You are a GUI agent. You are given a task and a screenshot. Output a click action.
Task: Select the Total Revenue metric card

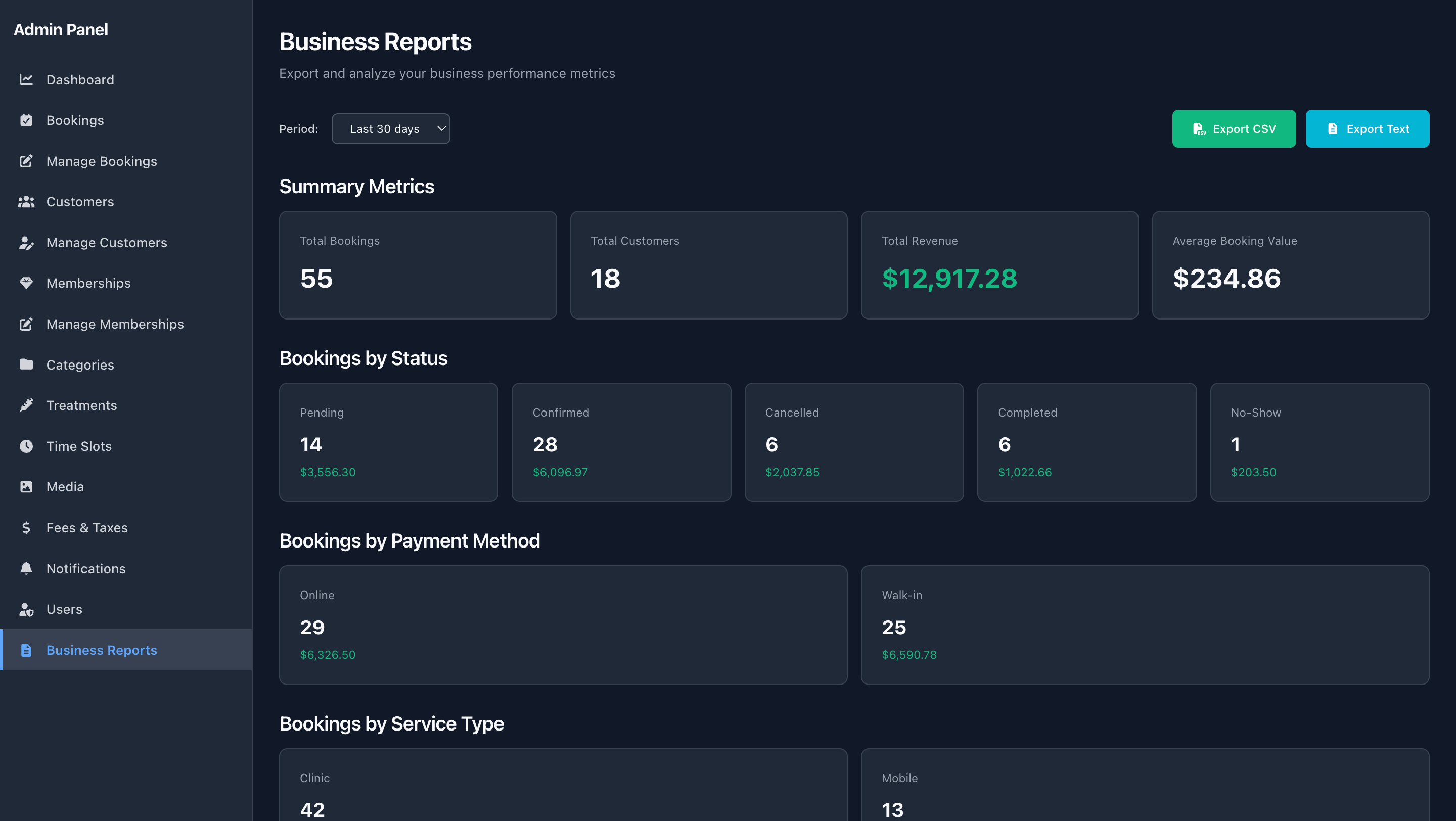(x=999, y=265)
